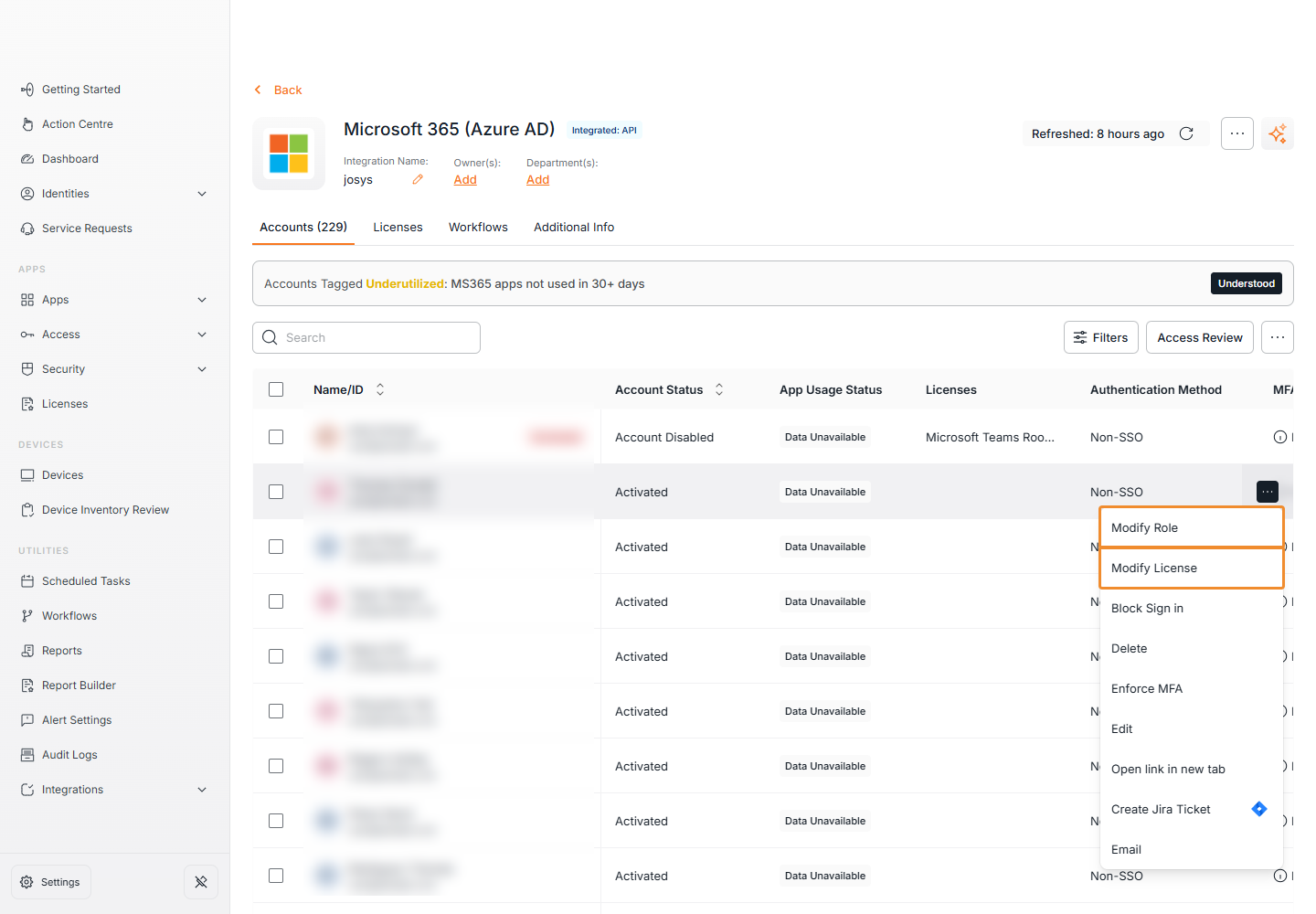
Task: Edit the integration name with pencil icon
Action: click(418, 179)
